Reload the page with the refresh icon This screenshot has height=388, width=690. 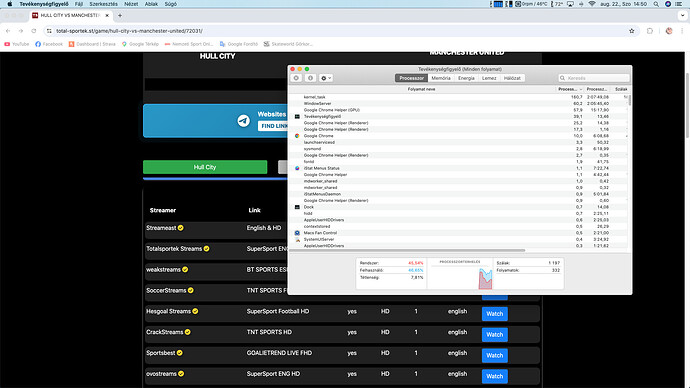tap(34, 31)
